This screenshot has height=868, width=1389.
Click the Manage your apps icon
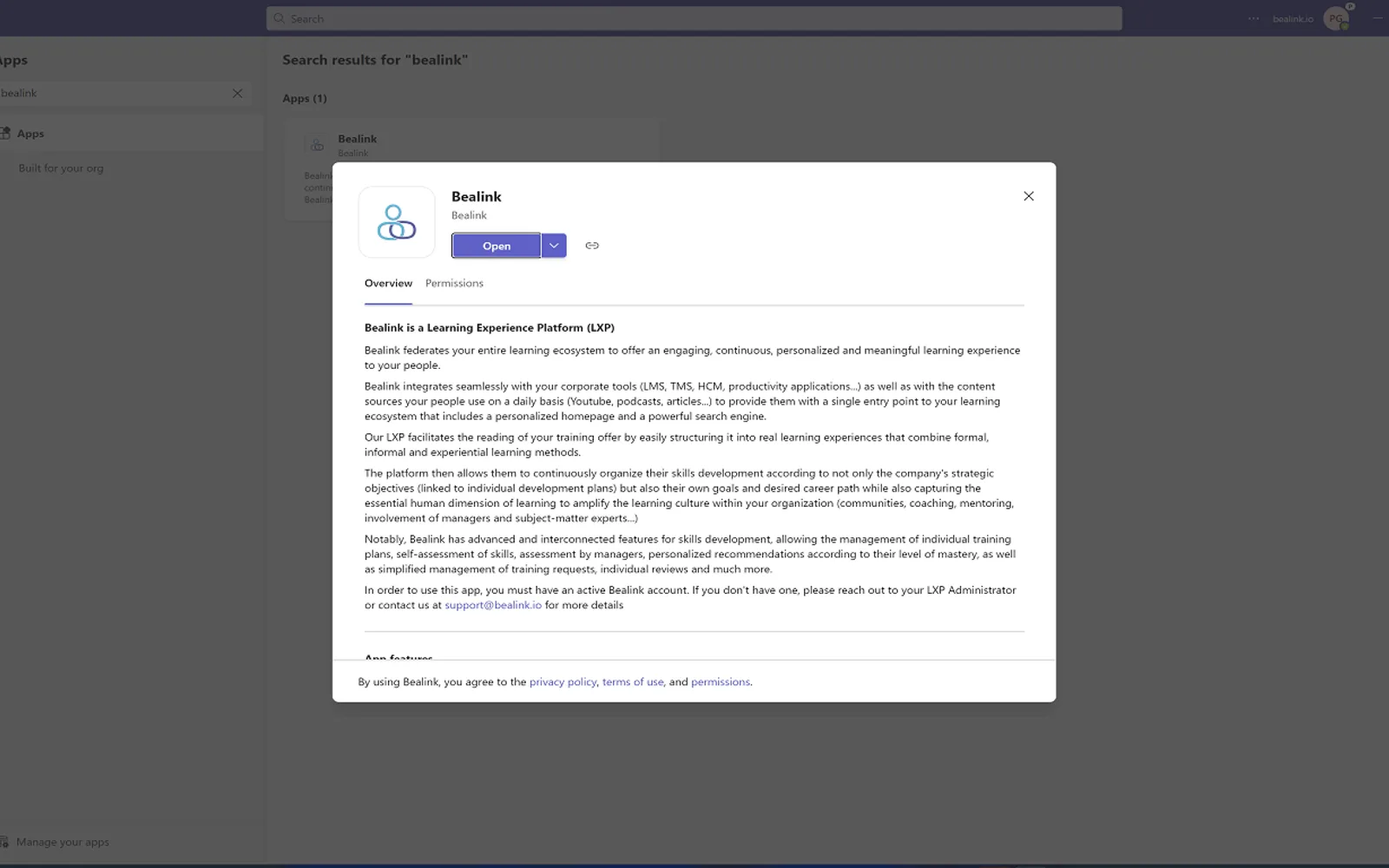click(x=4, y=842)
